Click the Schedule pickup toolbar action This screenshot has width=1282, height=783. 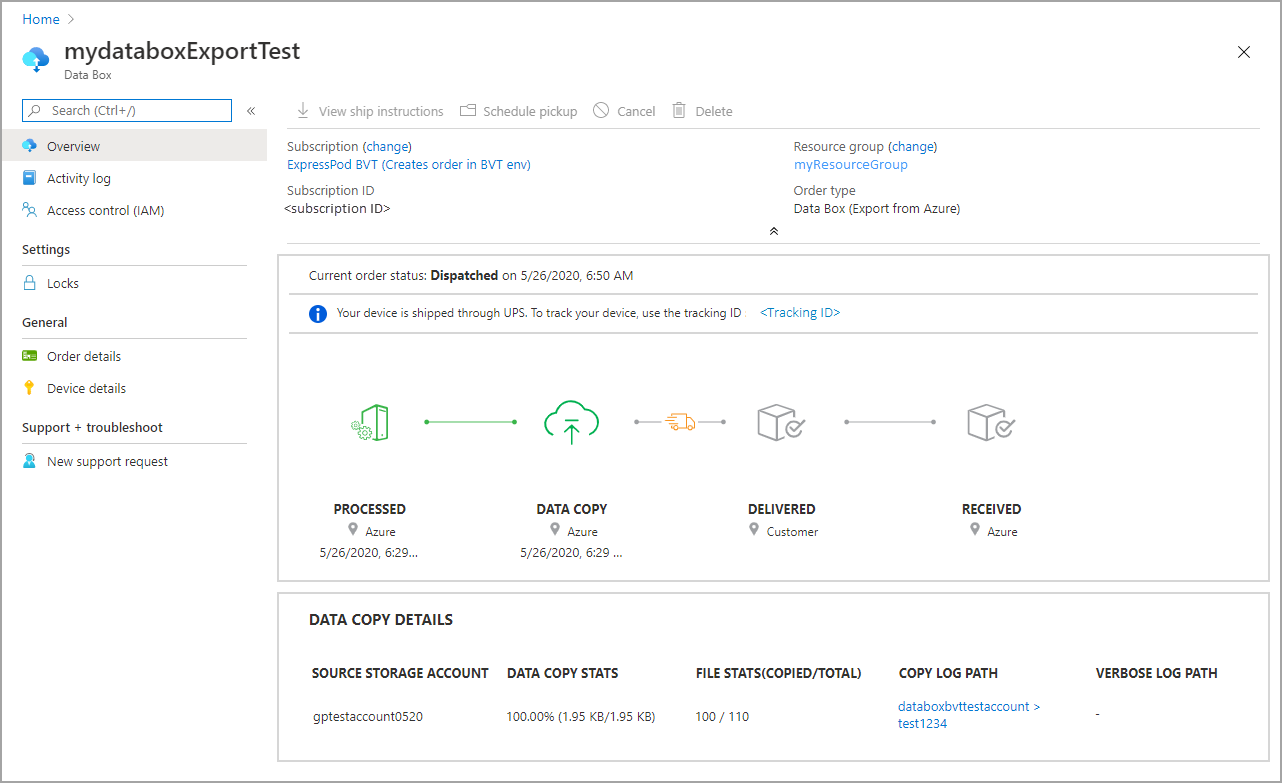pyautogui.click(x=518, y=111)
